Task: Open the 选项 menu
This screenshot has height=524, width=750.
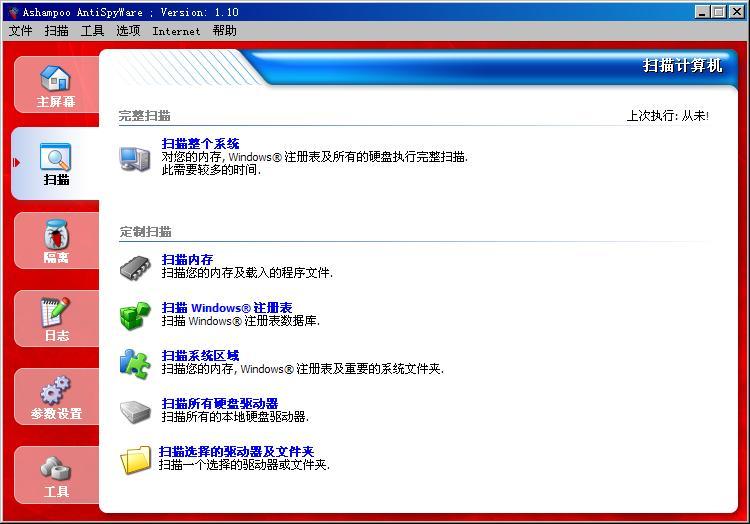Action: 128,31
